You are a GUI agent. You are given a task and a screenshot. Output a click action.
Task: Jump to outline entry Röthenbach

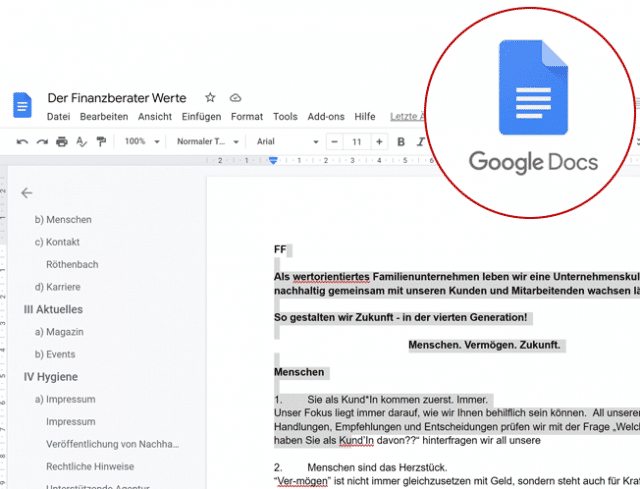tap(72, 265)
